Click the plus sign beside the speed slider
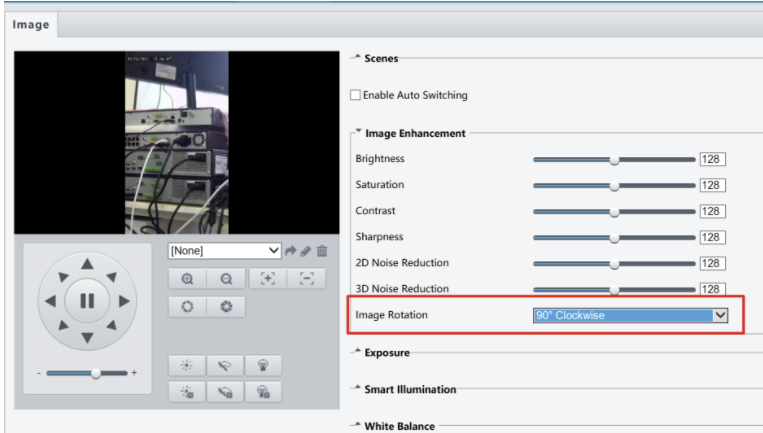763x433 pixels. 134,373
